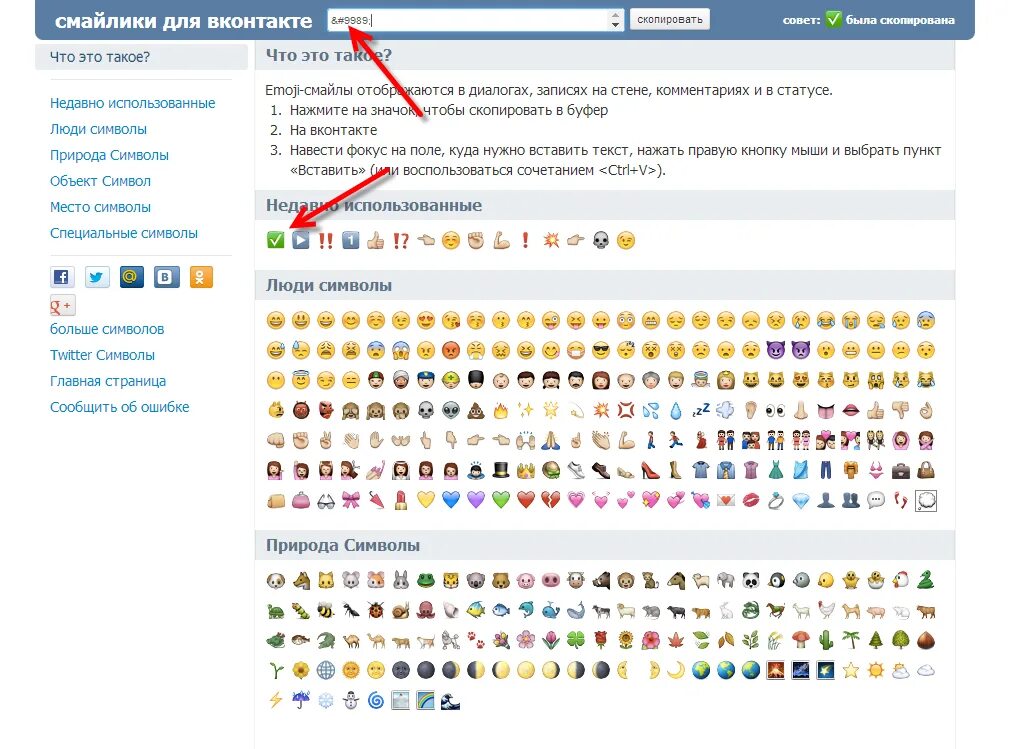Screen dimensions: 1010x749
Task: Choose the ladybug emoji
Action: tap(376, 610)
